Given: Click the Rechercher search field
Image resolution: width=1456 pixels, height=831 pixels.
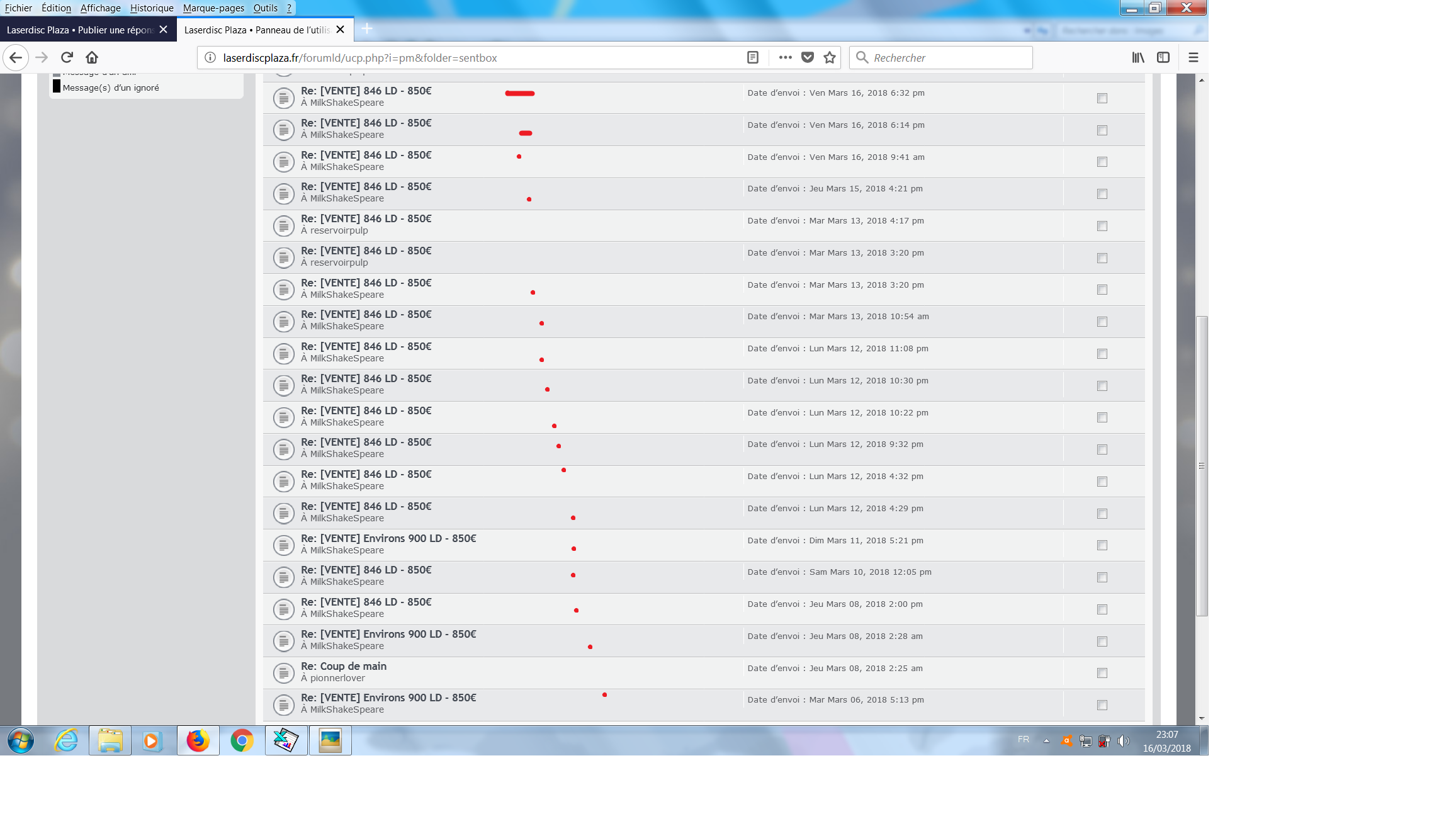Looking at the screenshot, I should pos(940,57).
